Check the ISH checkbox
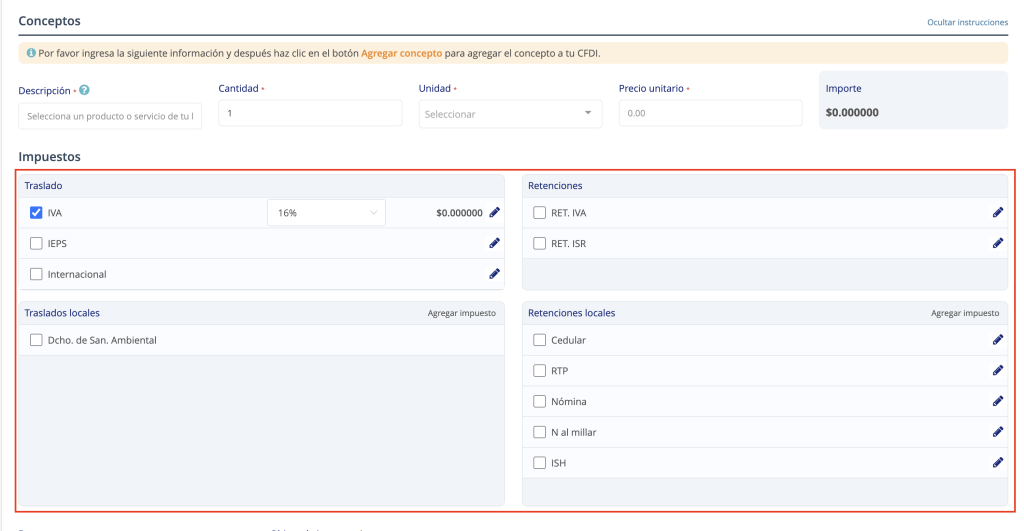1024x531 pixels. [x=539, y=463]
